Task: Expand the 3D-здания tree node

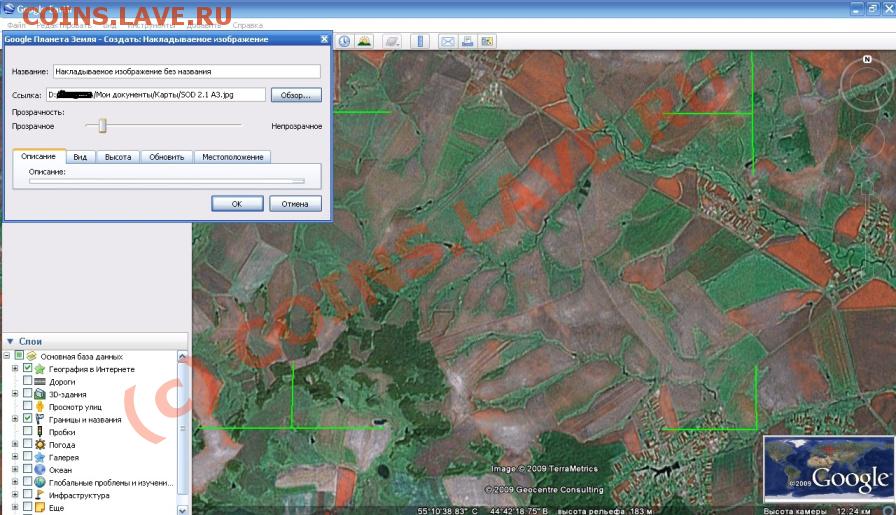Action: 15,394
